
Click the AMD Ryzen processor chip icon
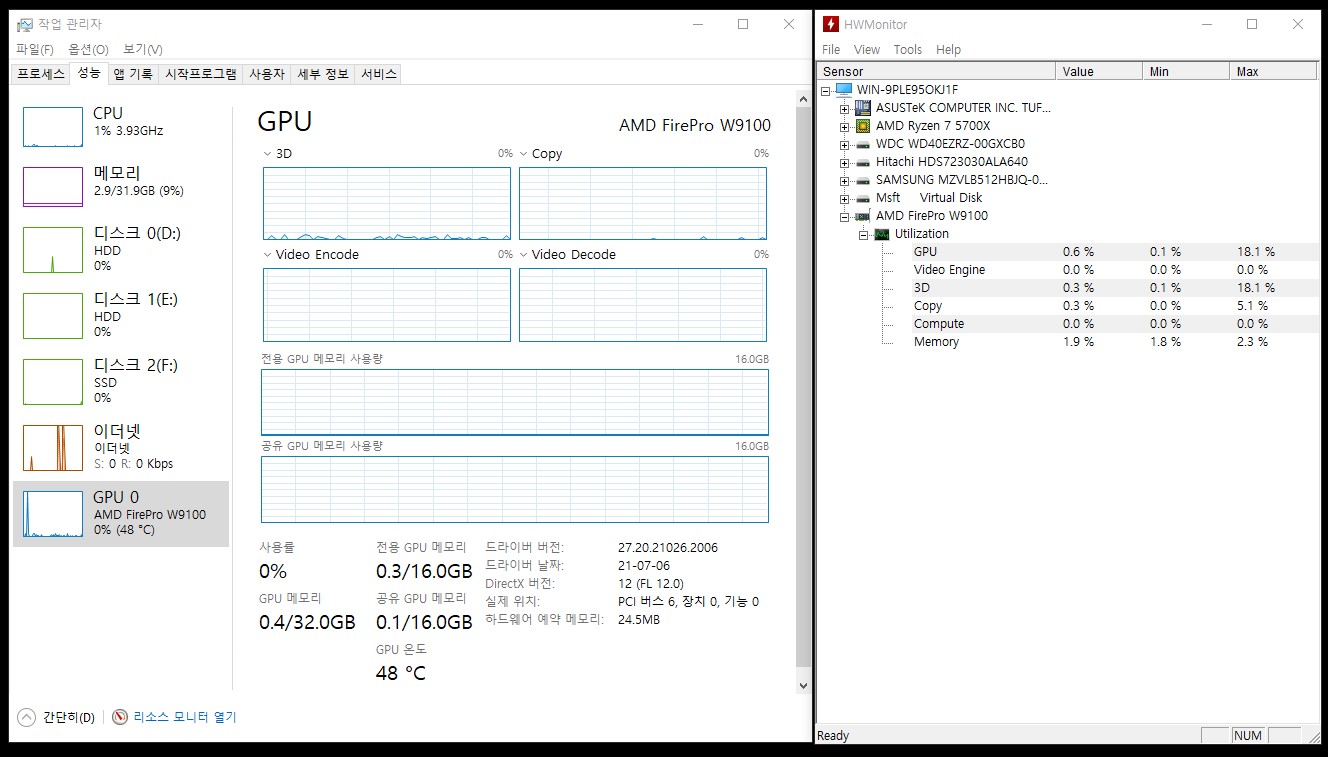point(863,125)
